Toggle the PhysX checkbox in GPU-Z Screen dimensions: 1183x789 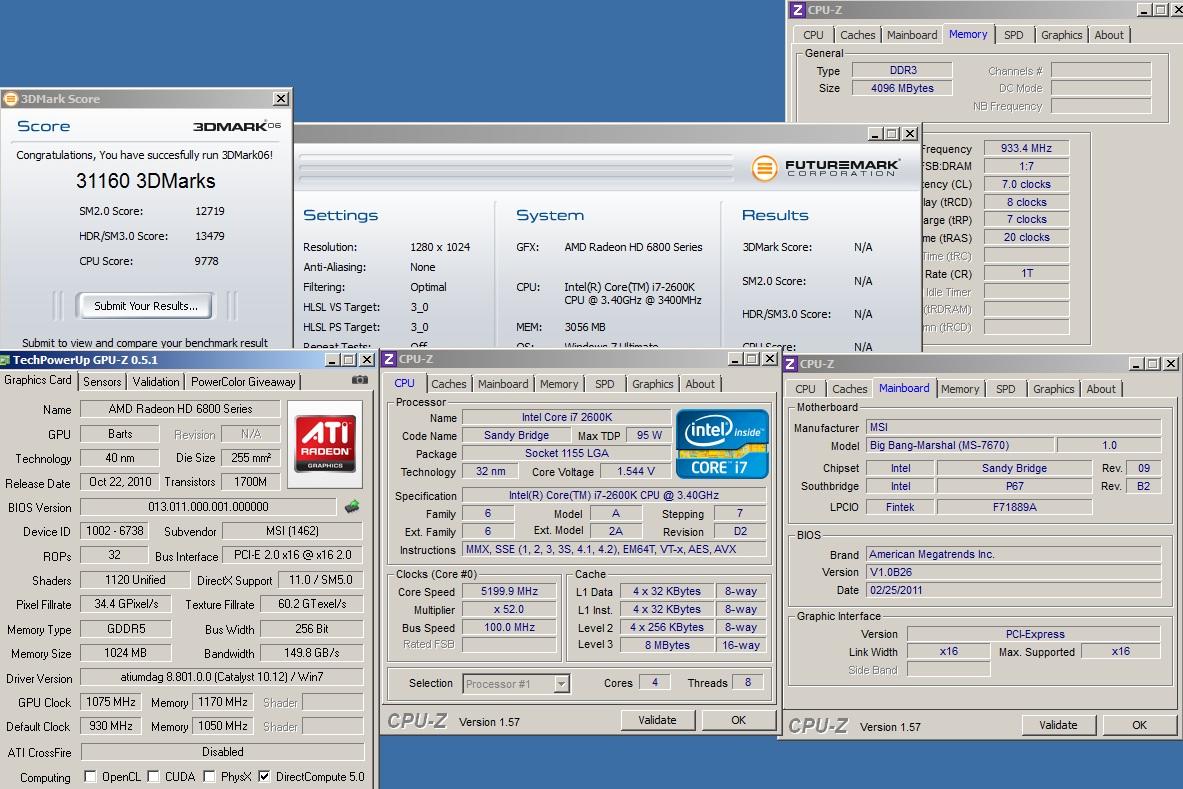[x=209, y=776]
